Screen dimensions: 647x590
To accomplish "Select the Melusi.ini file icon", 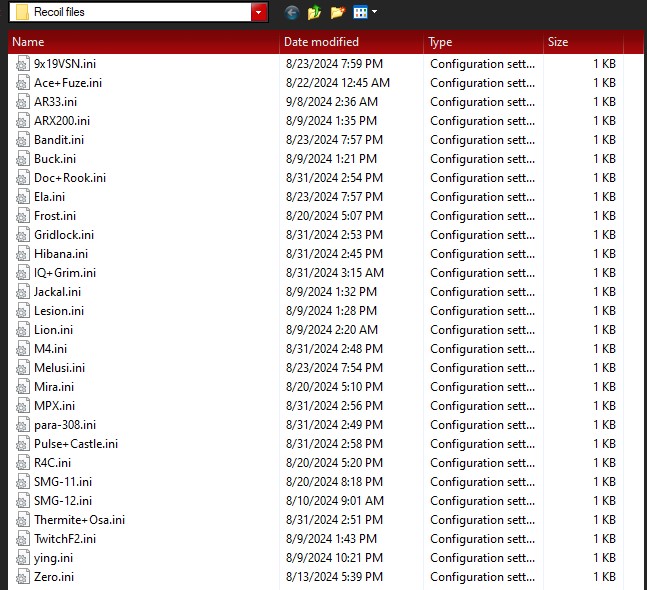I will point(23,367).
